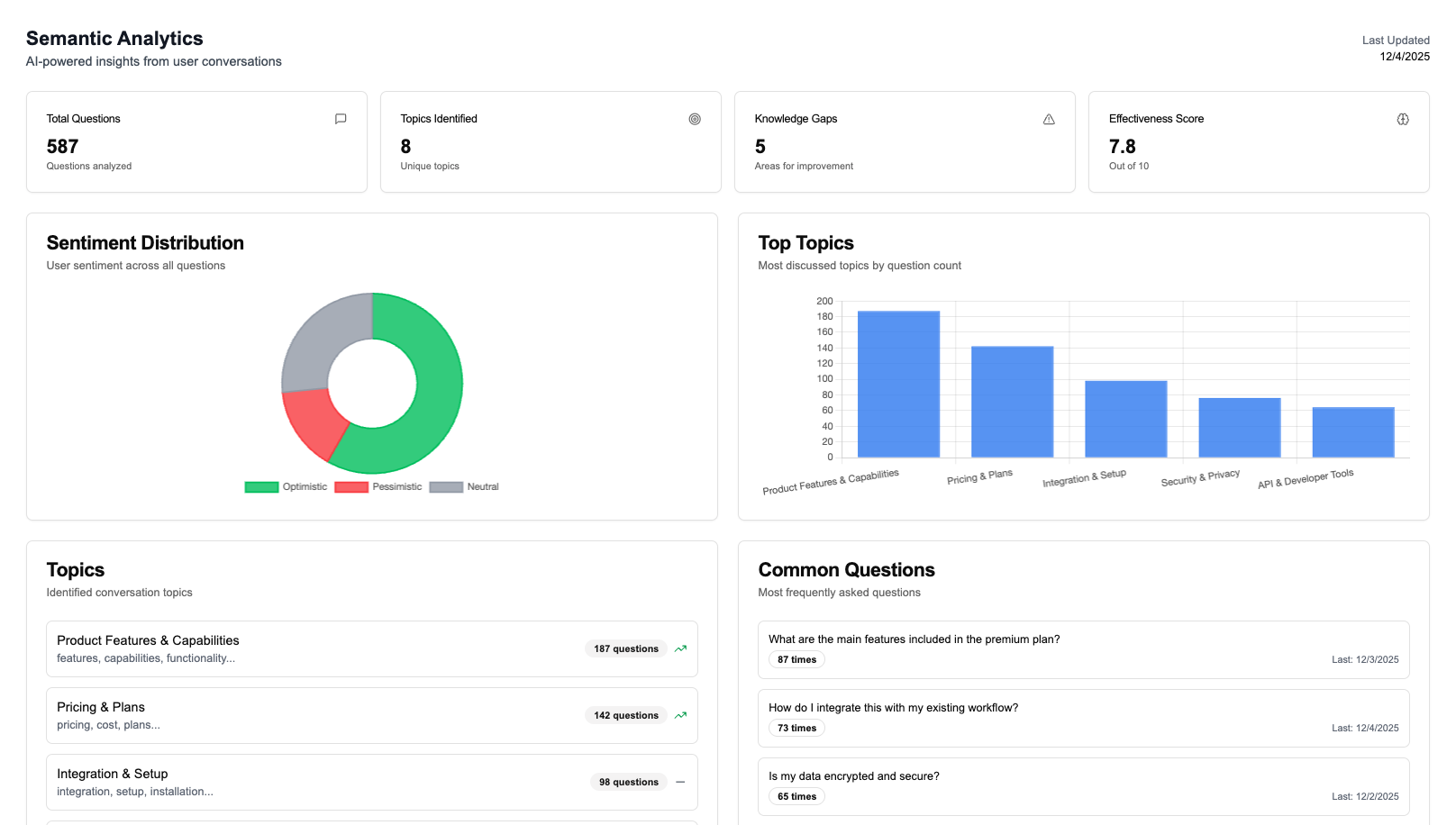Screen dimensions: 1456x825
Task: Click the 65 times frequency badge
Action: point(796,796)
